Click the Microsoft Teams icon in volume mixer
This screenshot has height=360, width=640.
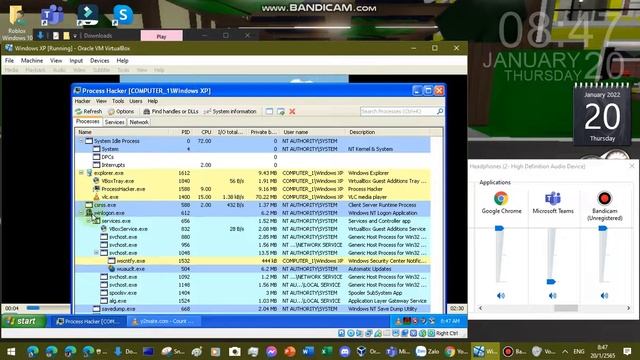click(553, 198)
